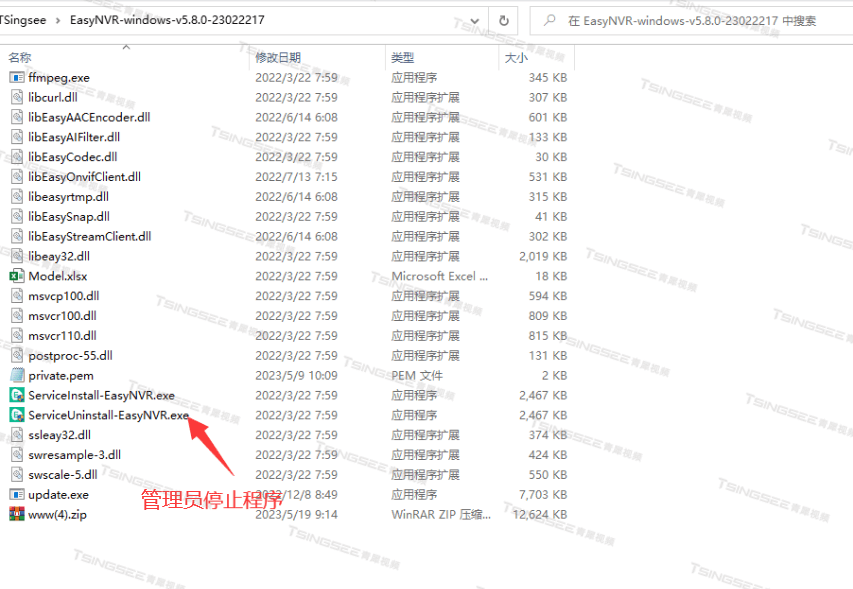This screenshot has width=853, height=589.
Task: Select the file name ServiceUninstall-EasyNVR.exe
Action: [109, 416]
